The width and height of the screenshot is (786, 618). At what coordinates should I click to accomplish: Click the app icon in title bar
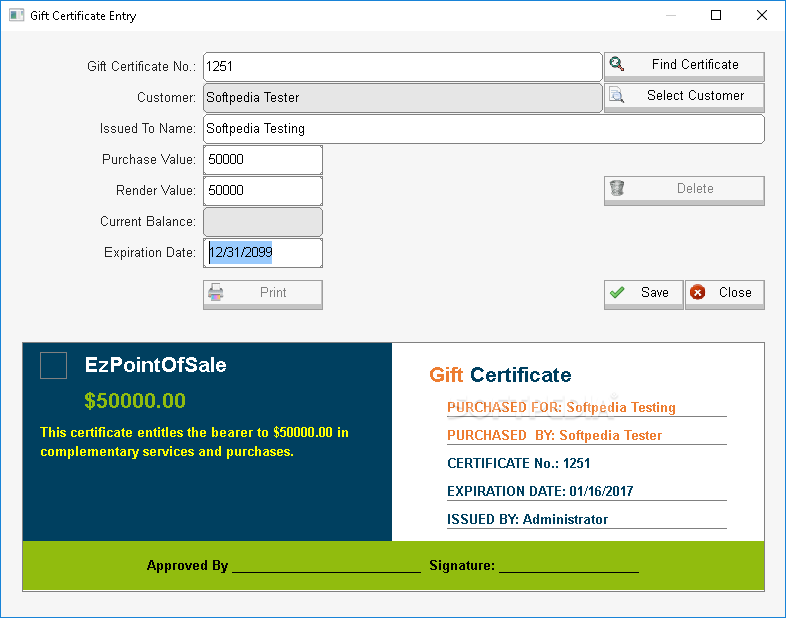(x=17, y=15)
